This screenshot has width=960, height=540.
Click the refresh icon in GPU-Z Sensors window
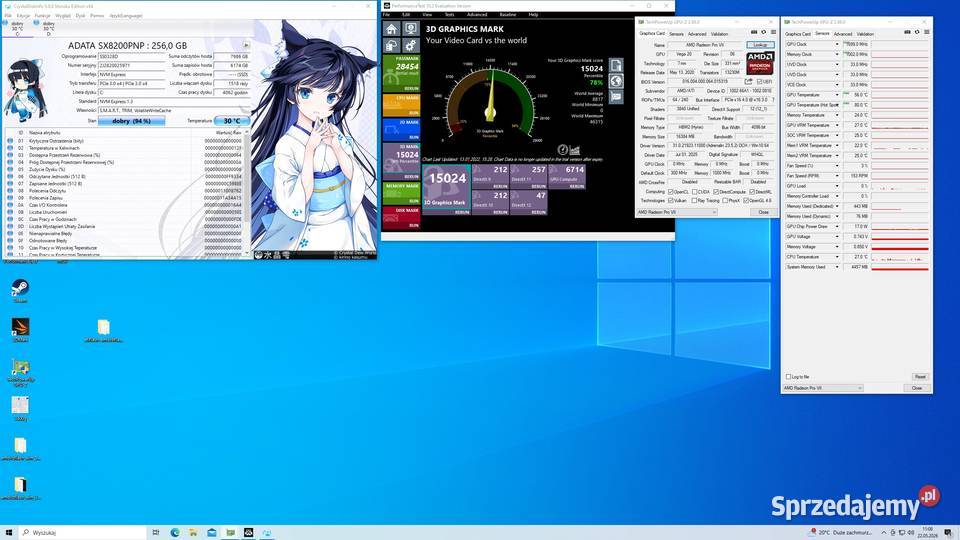(x=917, y=32)
